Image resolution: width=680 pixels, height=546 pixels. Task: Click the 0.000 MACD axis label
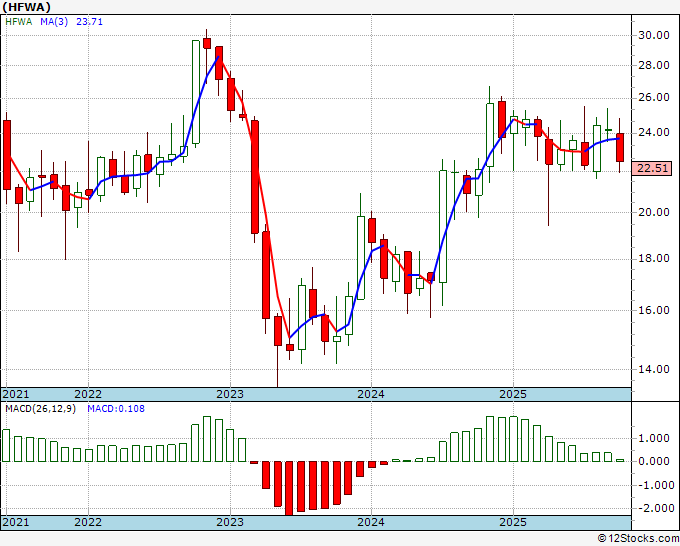tap(654, 461)
